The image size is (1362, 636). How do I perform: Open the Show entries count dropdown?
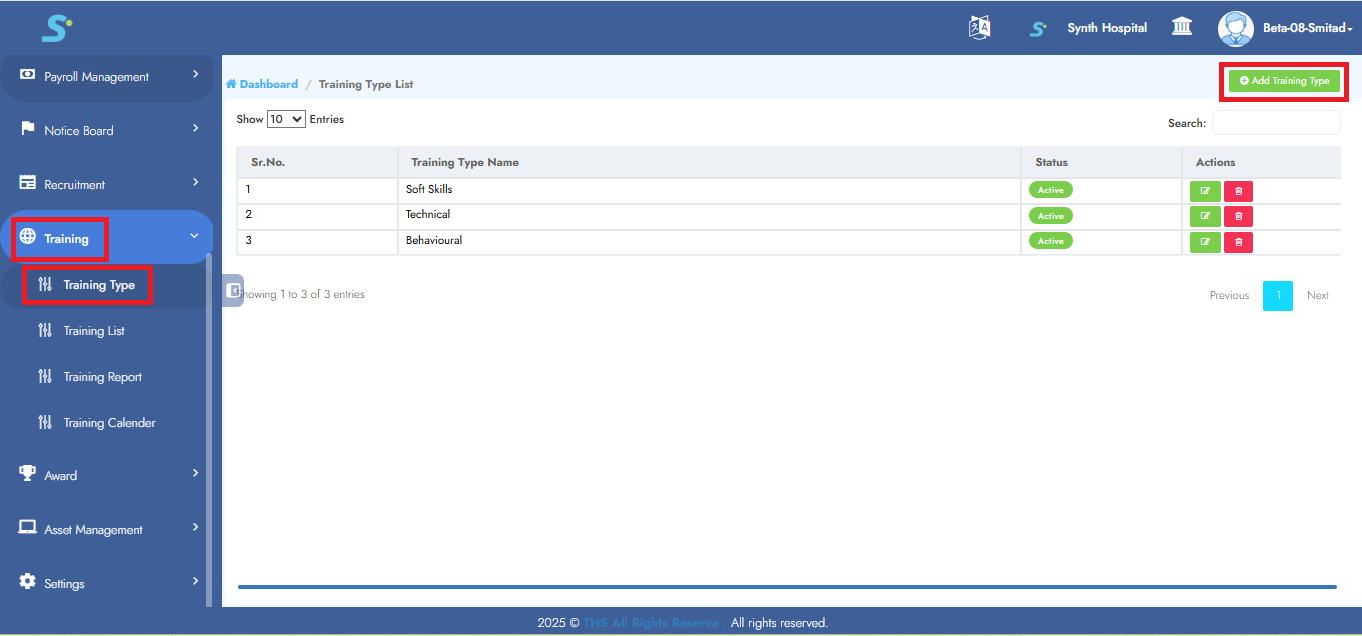286,119
